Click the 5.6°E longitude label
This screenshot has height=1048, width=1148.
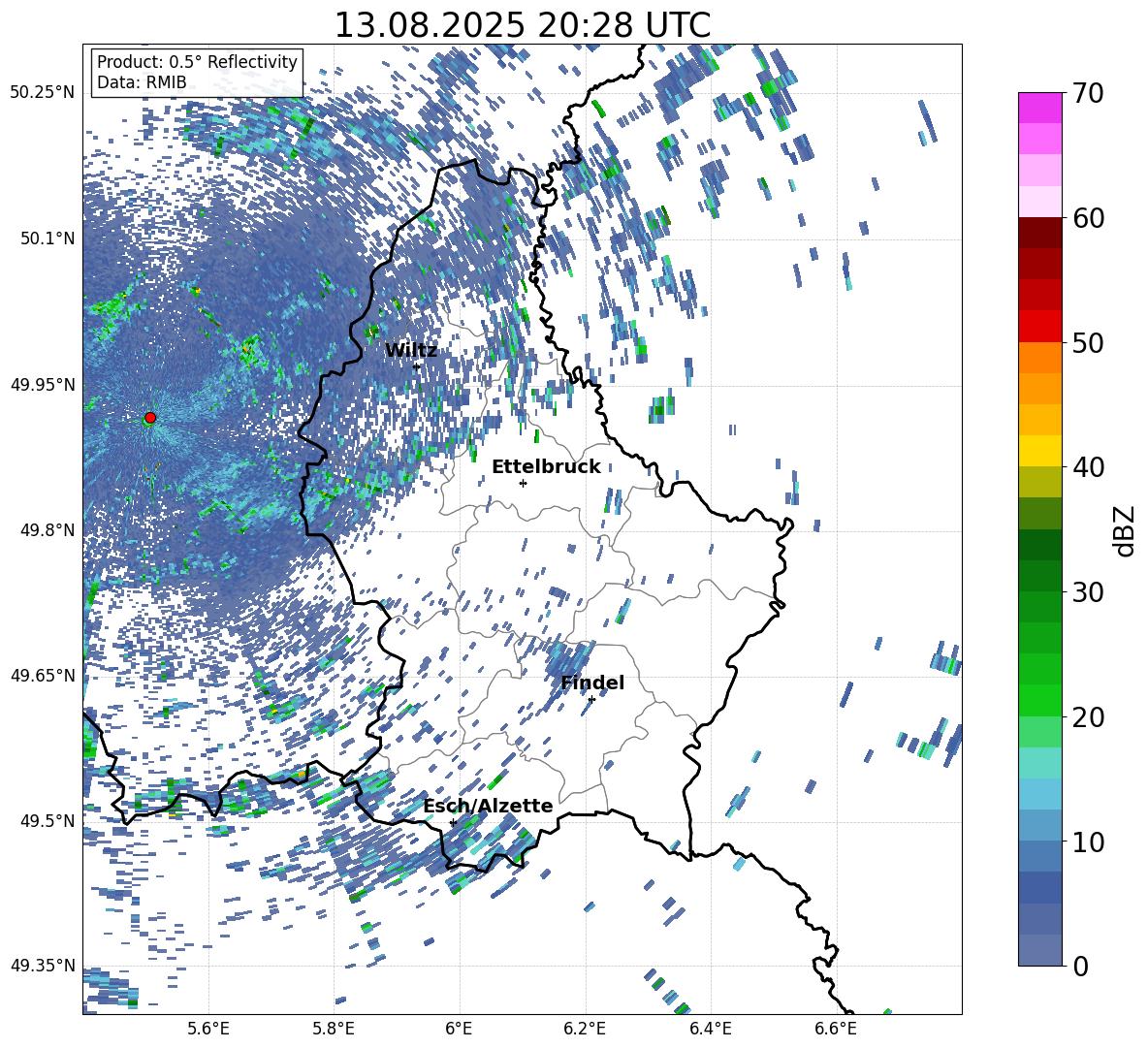(x=208, y=1029)
